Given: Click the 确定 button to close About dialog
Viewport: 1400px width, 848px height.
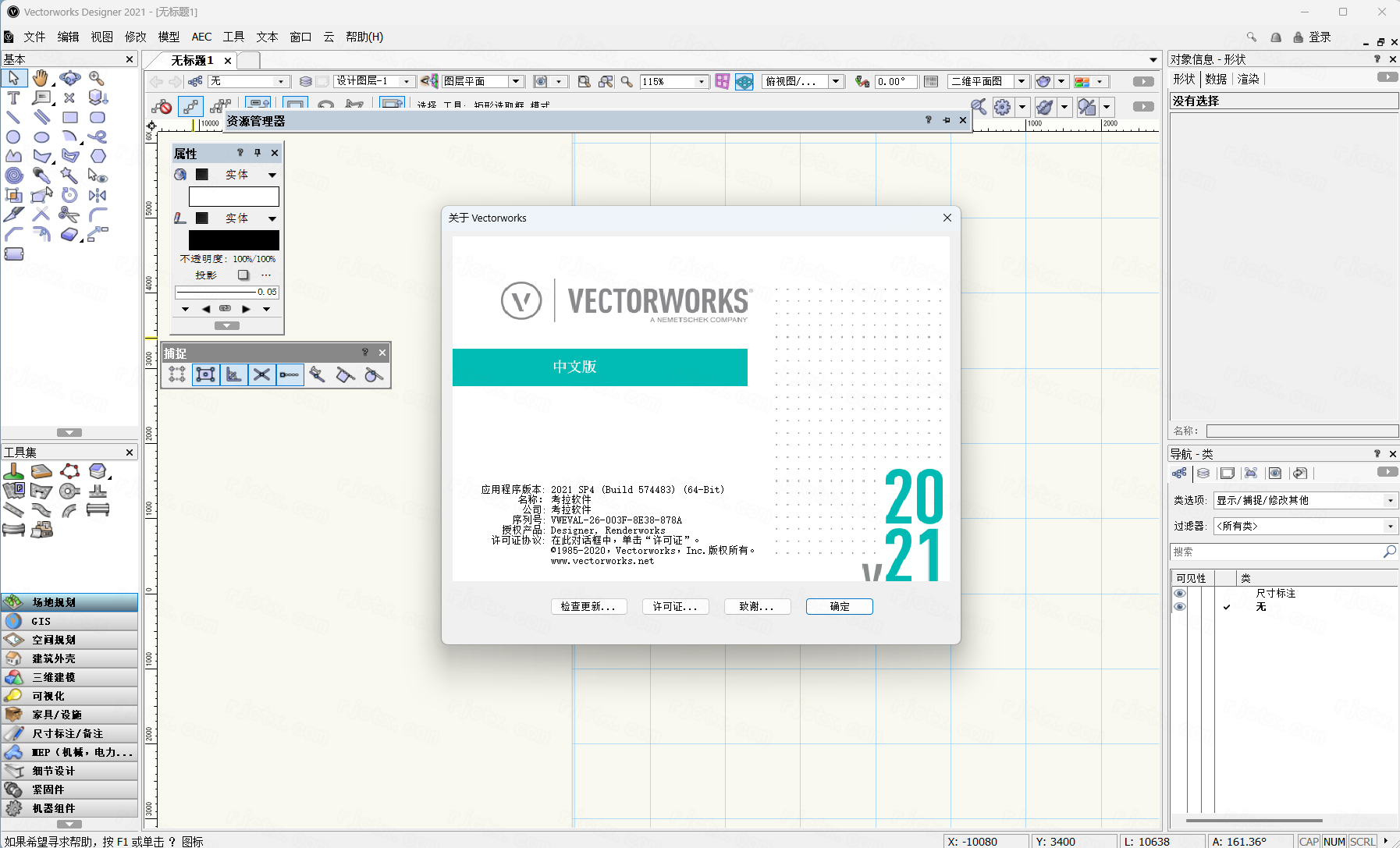Looking at the screenshot, I should 840,606.
